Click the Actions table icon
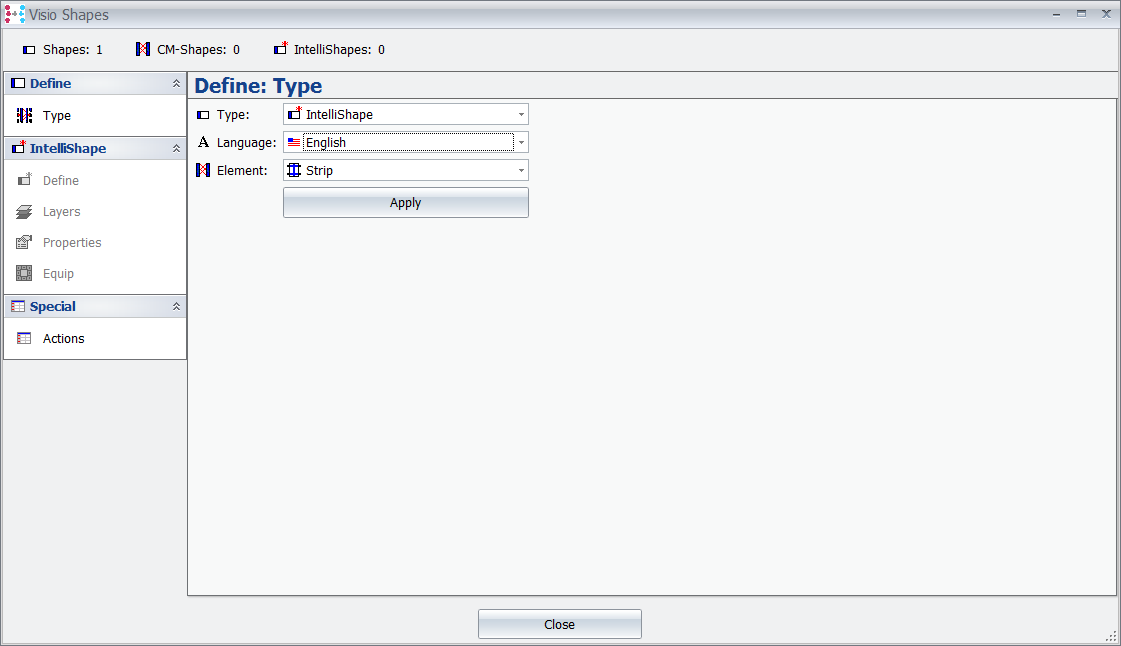1121x646 pixels. pyautogui.click(x=24, y=338)
